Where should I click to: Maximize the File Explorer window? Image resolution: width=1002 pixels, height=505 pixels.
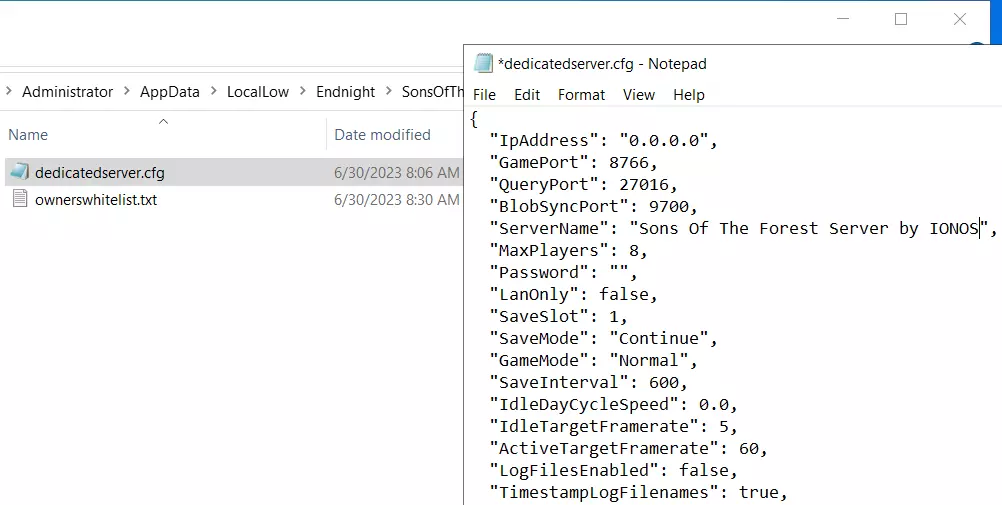pyautogui.click(x=900, y=19)
